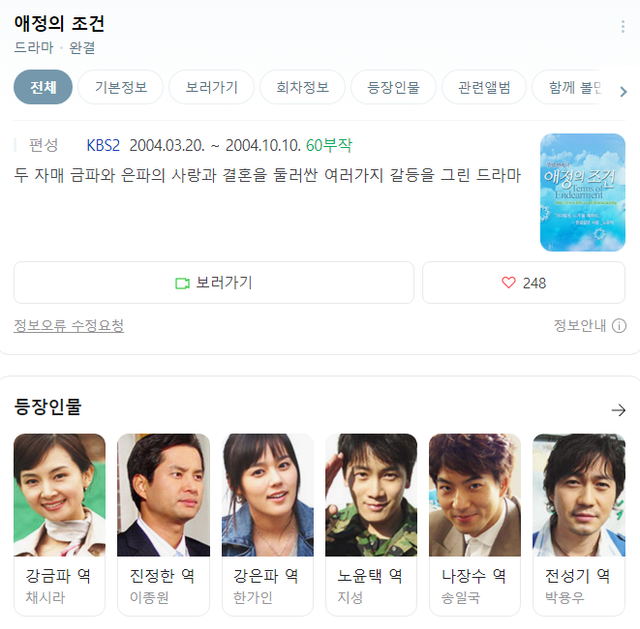Viewport: 640px width, 629px height.
Task: Click the 정보안내 info circle icon
Action: coord(619,326)
